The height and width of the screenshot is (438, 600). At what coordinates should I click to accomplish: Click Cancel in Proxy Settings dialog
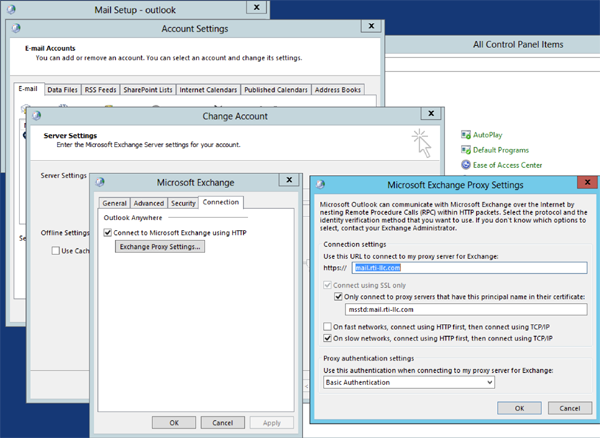click(x=570, y=408)
